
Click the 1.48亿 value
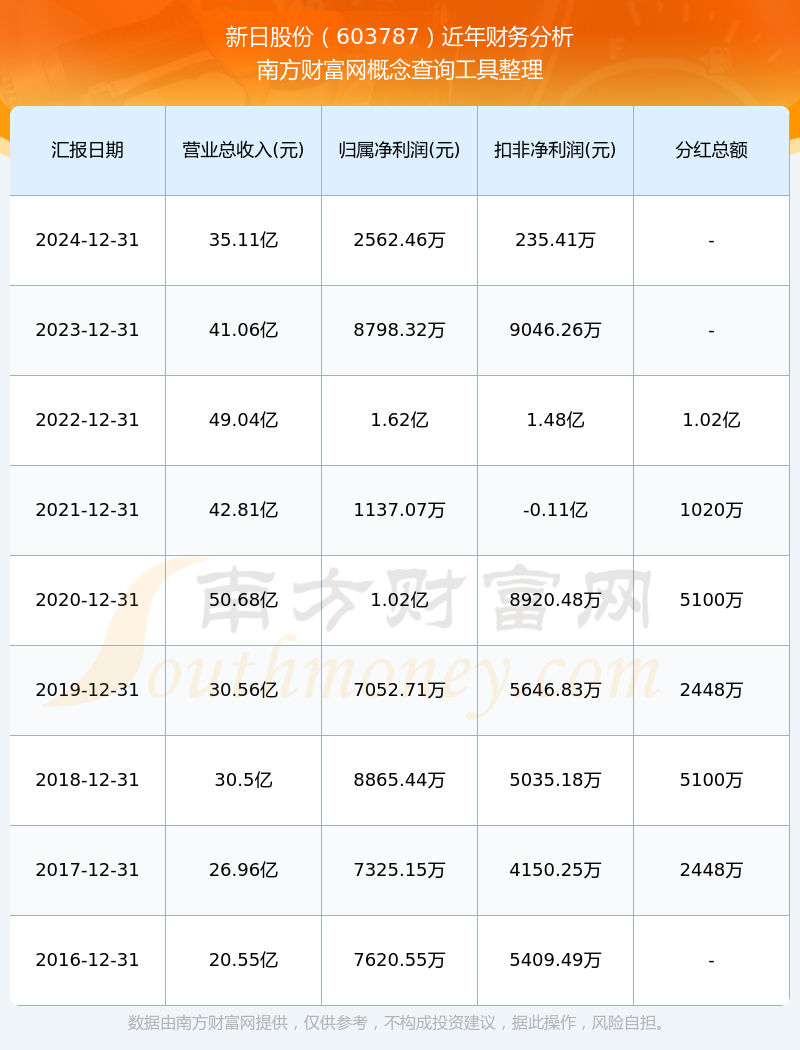coord(556,420)
